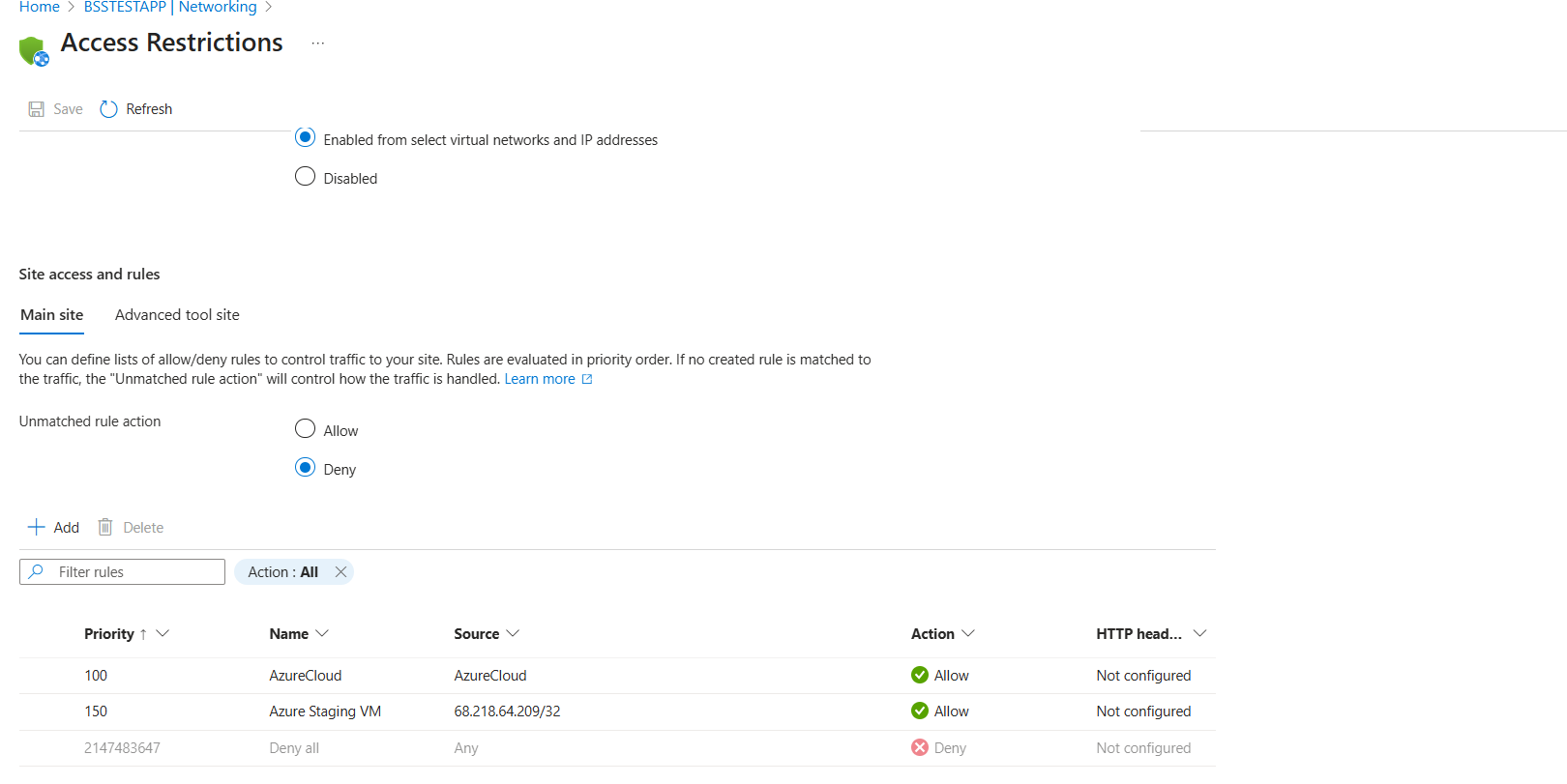This screenshot has width=1567, height=784.
Task: Switch to the Advanced tool site tab
Action: tap(177, 315)
